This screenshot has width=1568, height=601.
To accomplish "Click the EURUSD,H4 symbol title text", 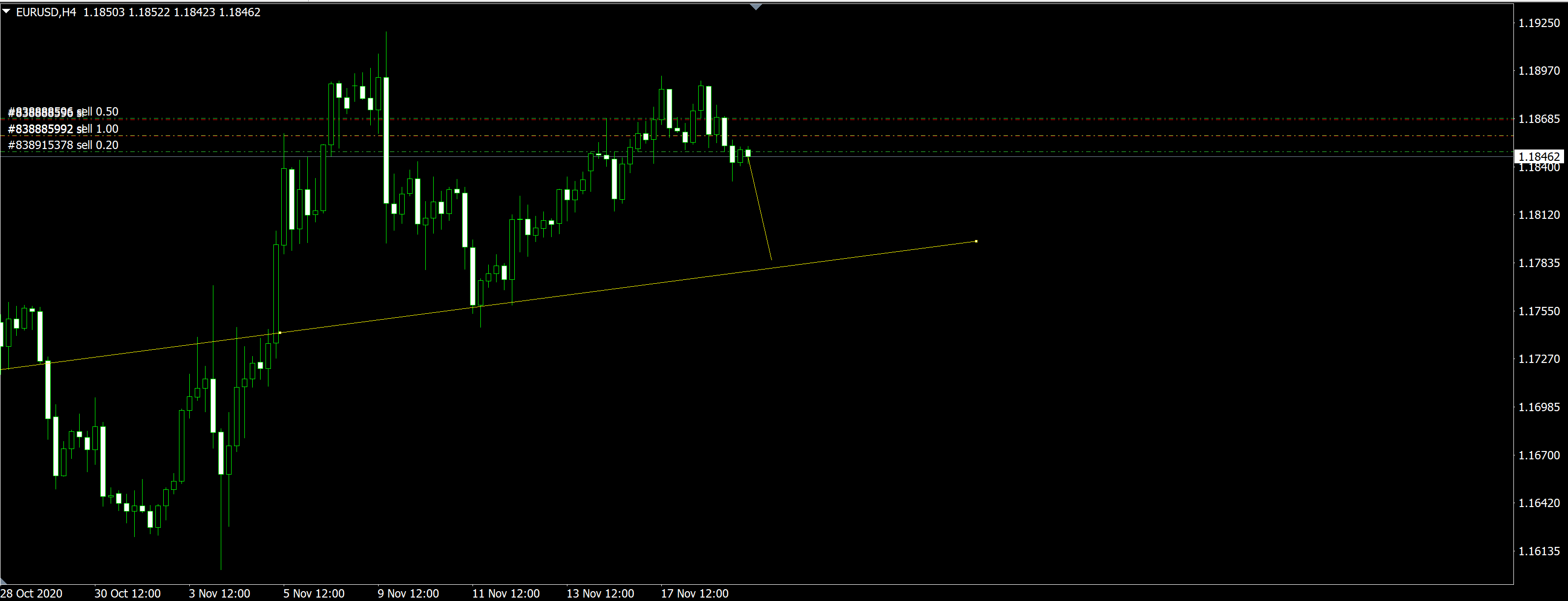I will [x=46, y=12].
